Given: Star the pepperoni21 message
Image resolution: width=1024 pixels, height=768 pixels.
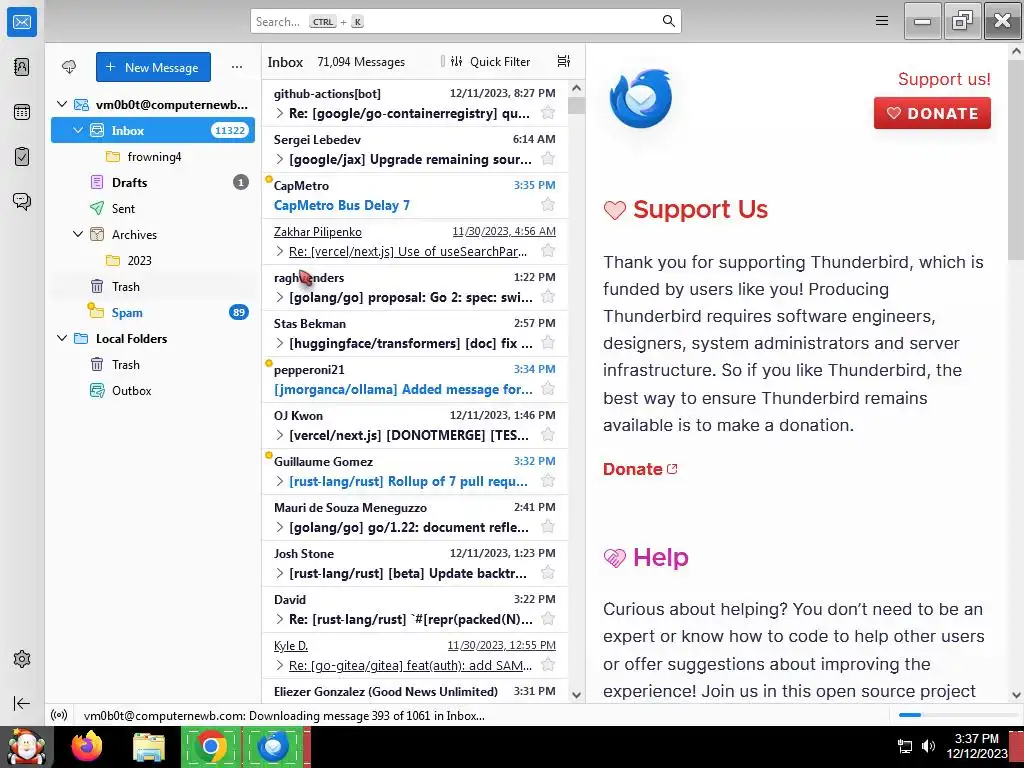Looking at the screenshot, I should [x=548, y=389].
